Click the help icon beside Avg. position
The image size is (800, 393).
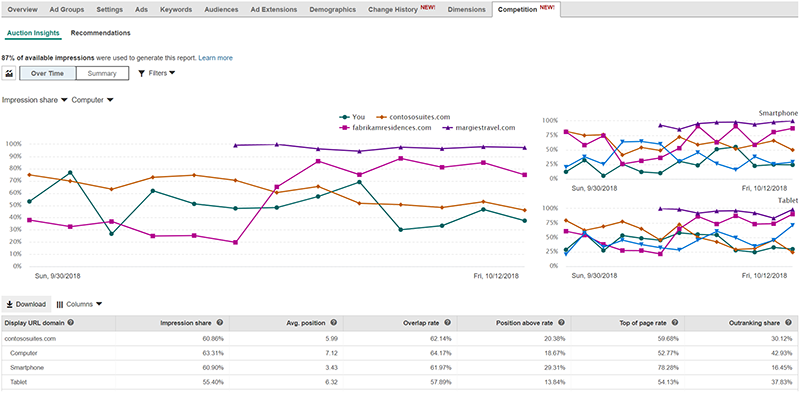333,323
